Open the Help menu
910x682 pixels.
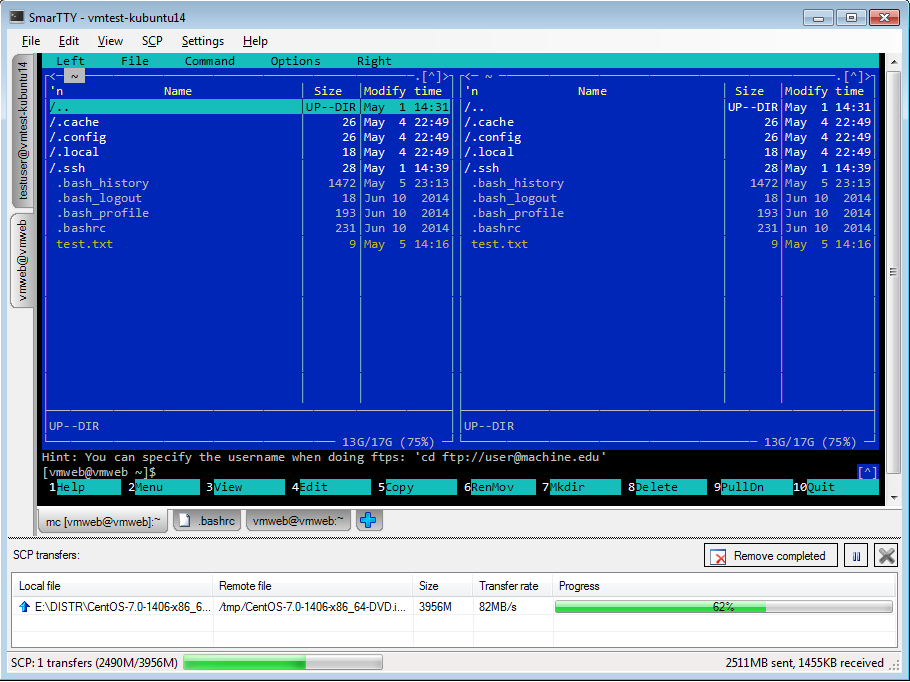tap(255, 41)
